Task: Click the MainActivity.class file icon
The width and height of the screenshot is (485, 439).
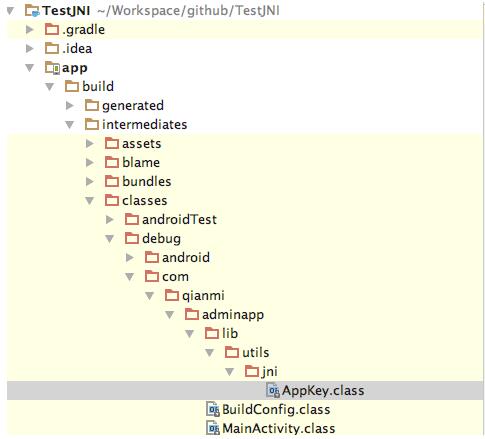Action: pos(213,428)
